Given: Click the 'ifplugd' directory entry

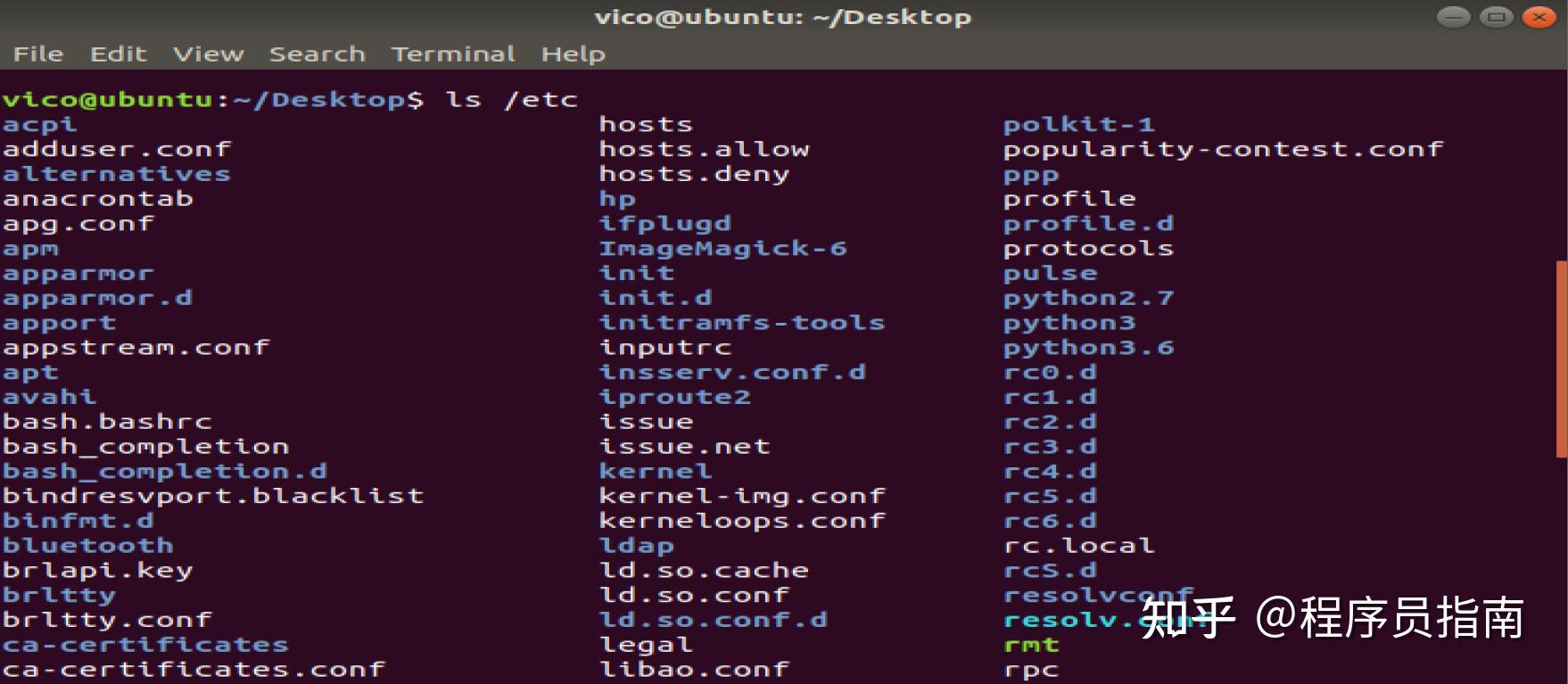Looking at the screenshot, I should [665, 224].
